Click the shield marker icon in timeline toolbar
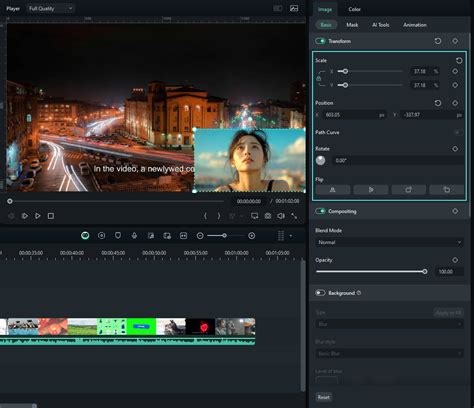Screen dimensions: 474x408 click(118, 235)
